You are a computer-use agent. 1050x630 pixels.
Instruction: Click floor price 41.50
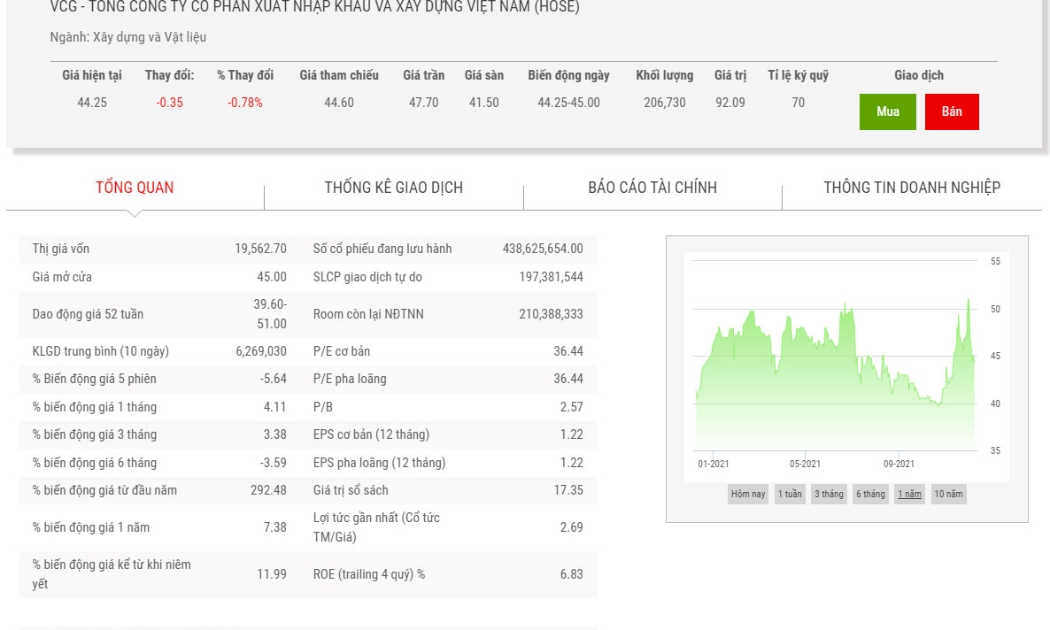pos(484,102)
